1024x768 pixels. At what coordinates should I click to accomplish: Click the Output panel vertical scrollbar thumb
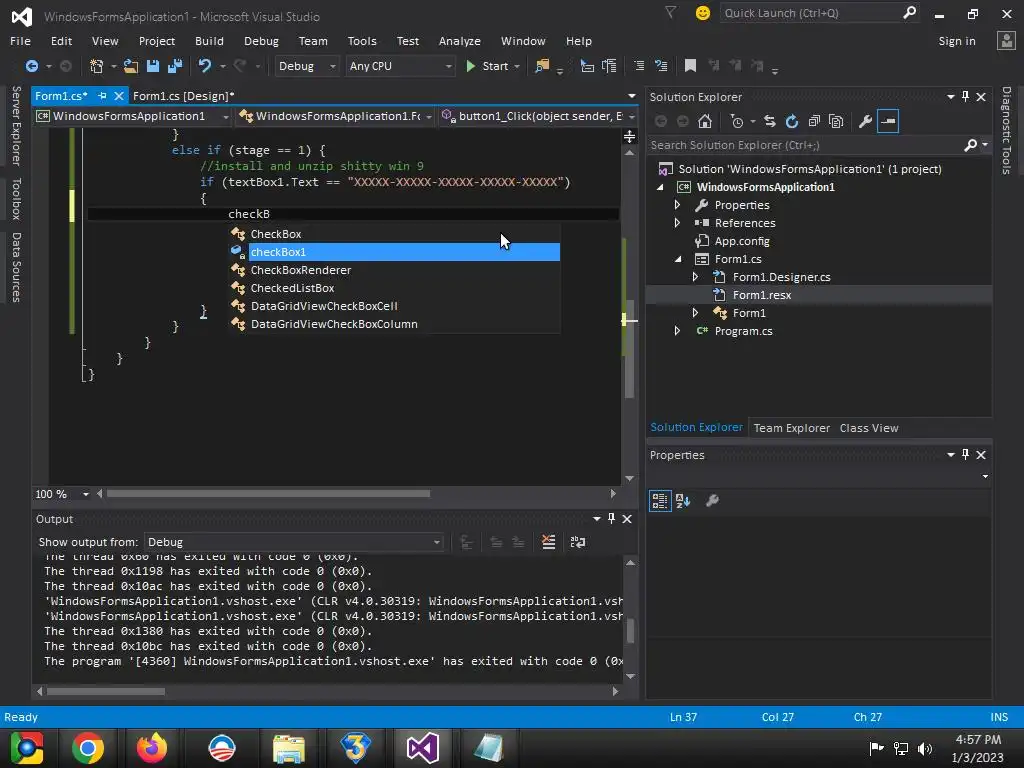click(630, 630)
